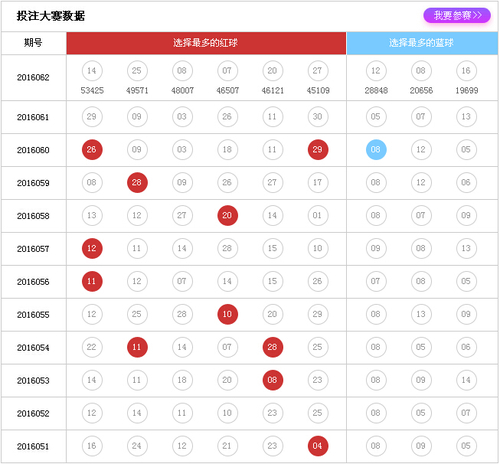The image size is (500, 464).
Task: Click red ball 20 in row 2016058
Action: pyautogui.click(x=227, y=216)
